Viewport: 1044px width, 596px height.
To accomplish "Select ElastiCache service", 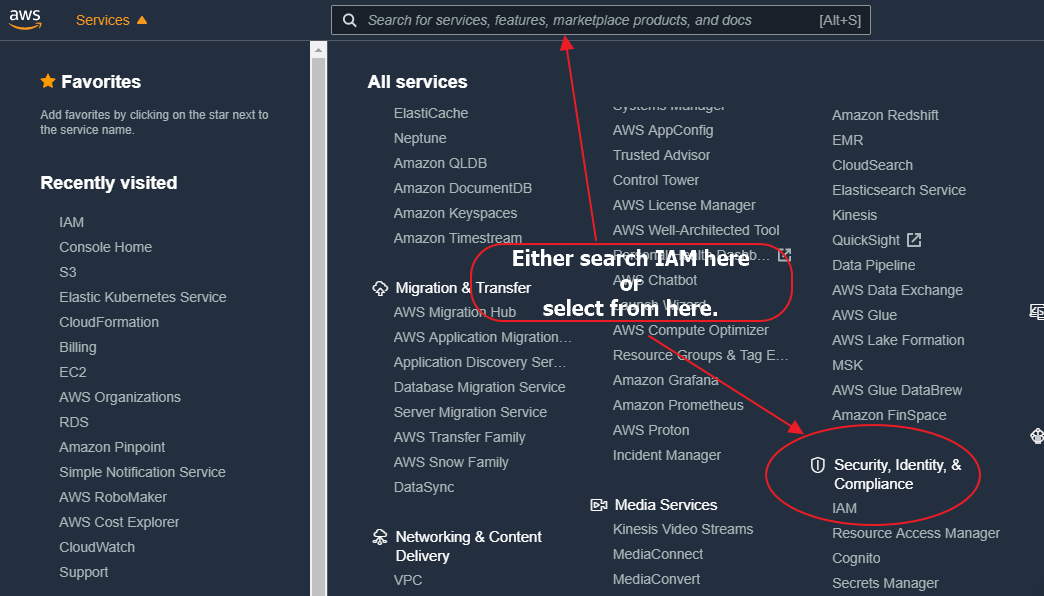I will click(431, 113).
